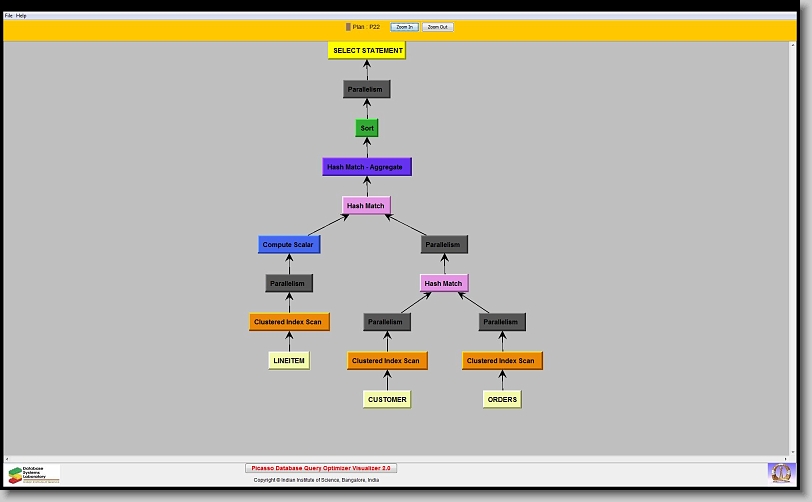Click the Clustered Index Scan above LINEITEM
This screenshot has width=812, height=502.
289,322
